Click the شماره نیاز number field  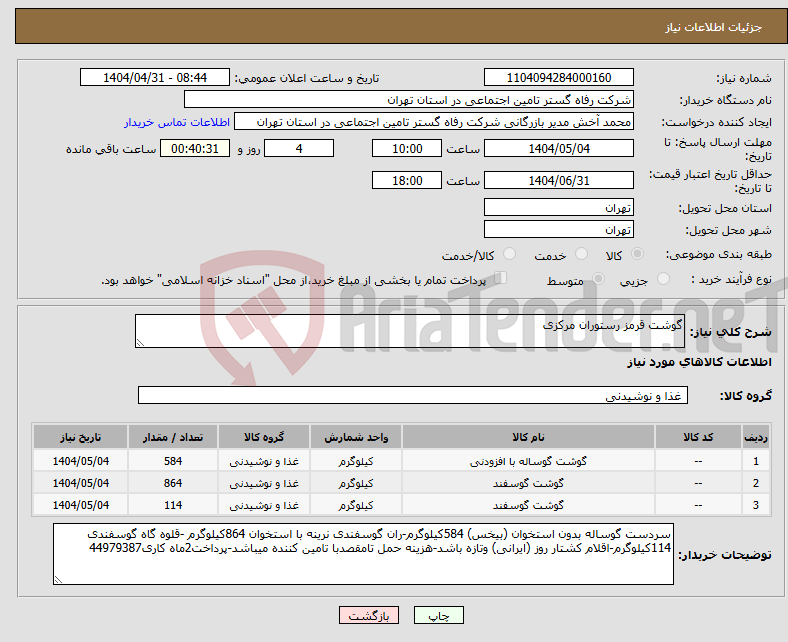558,78
